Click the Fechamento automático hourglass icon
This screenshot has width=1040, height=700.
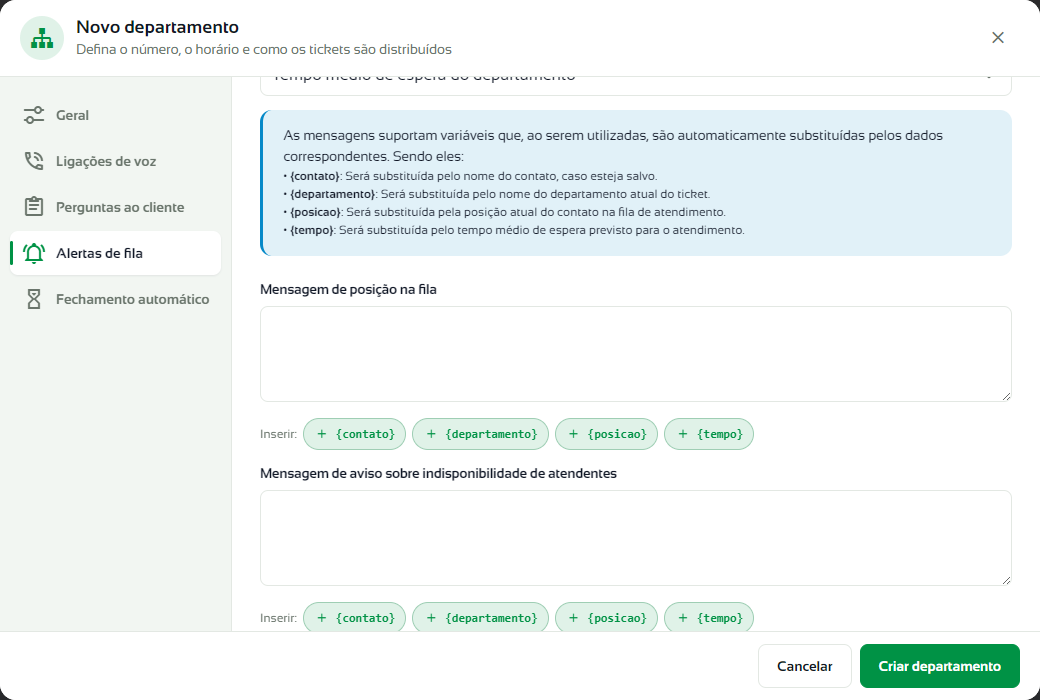[34, 299]
